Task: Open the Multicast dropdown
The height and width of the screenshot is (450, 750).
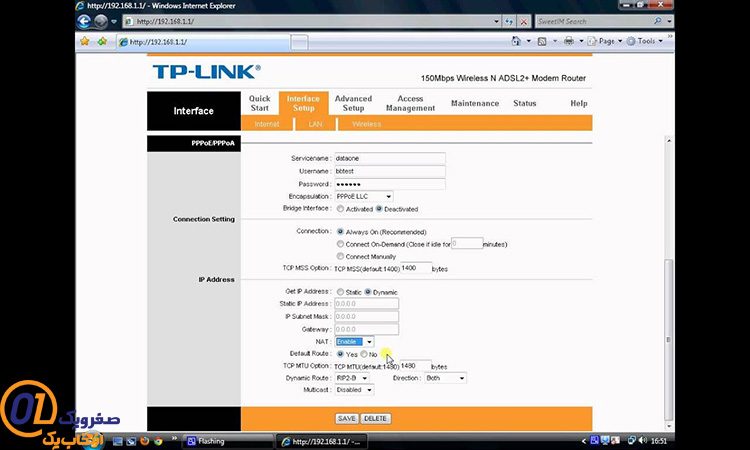Action: [x=354, y=390]
